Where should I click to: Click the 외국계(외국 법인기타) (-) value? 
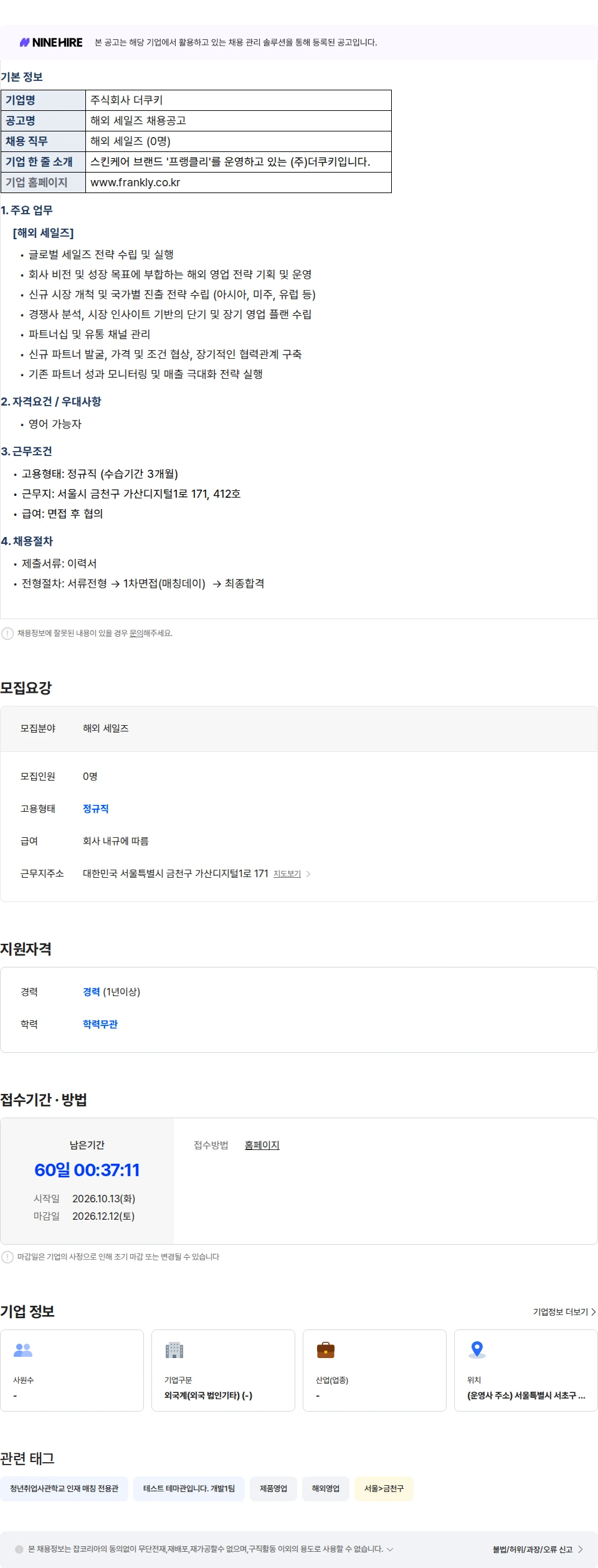[208, 1395]
